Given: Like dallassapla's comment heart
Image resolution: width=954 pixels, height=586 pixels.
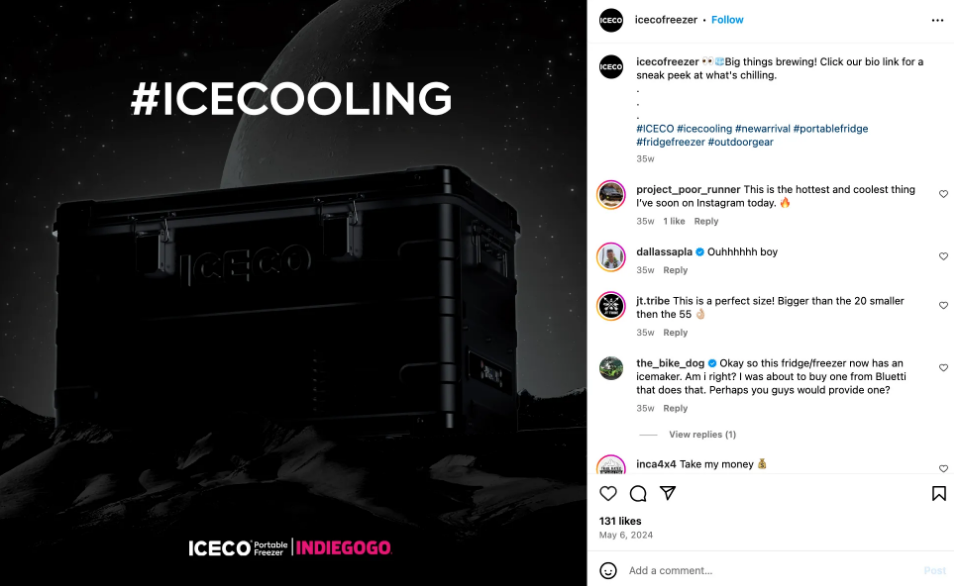Looking at the screenshot, I should [x=943, y=256].
